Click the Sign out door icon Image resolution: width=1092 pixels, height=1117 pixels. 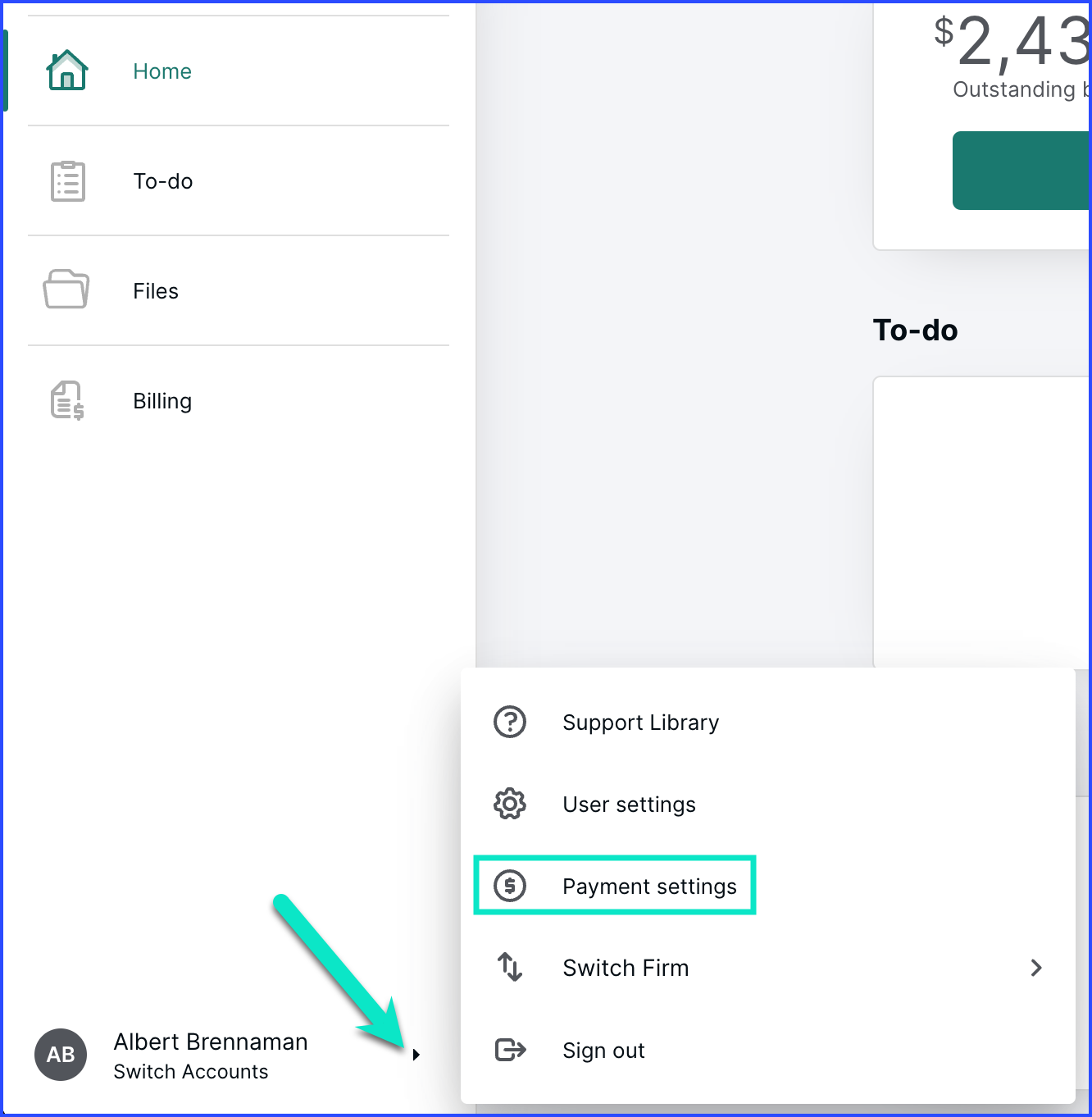[511, 1050]
